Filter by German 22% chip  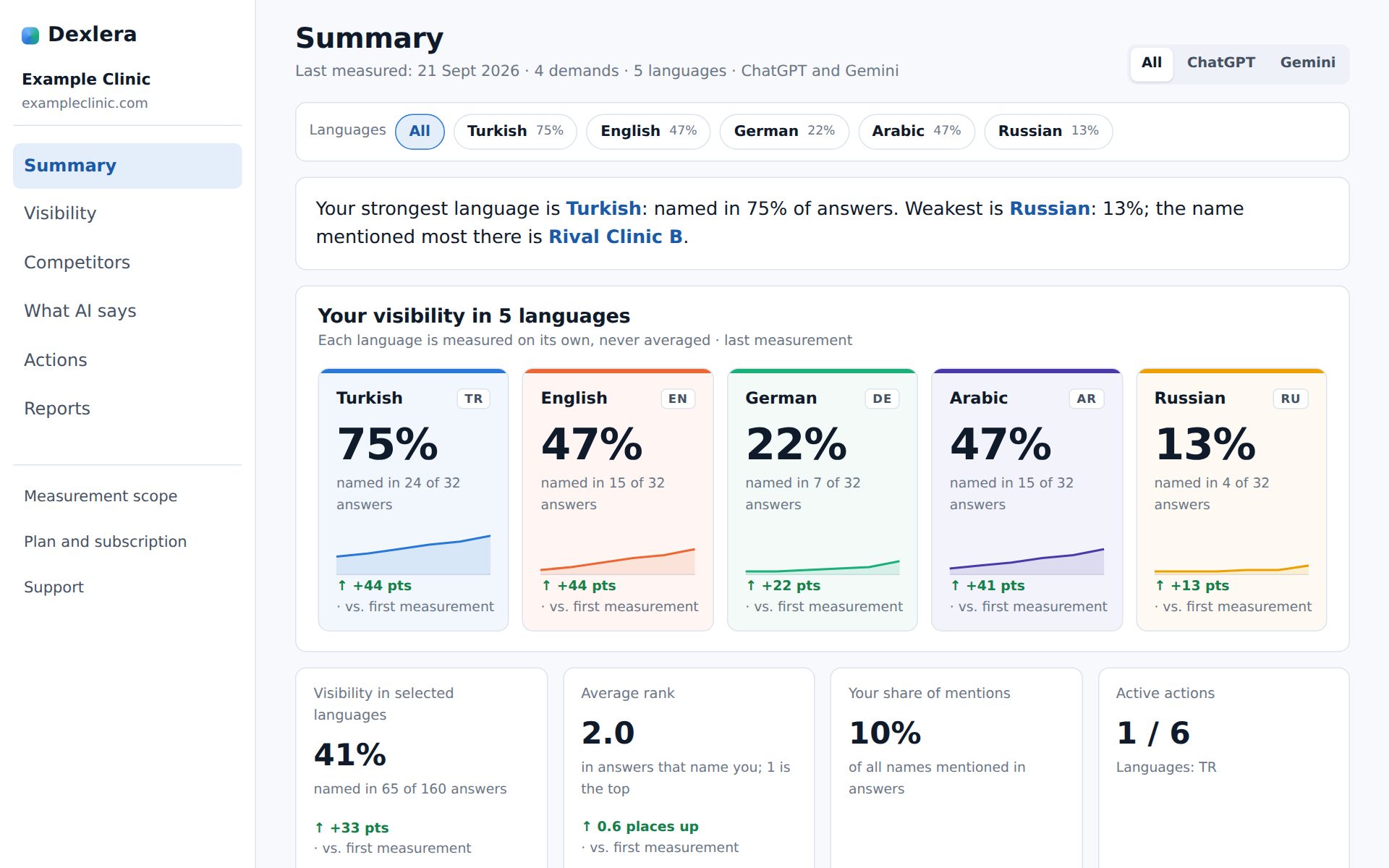(x=784, y=132)
